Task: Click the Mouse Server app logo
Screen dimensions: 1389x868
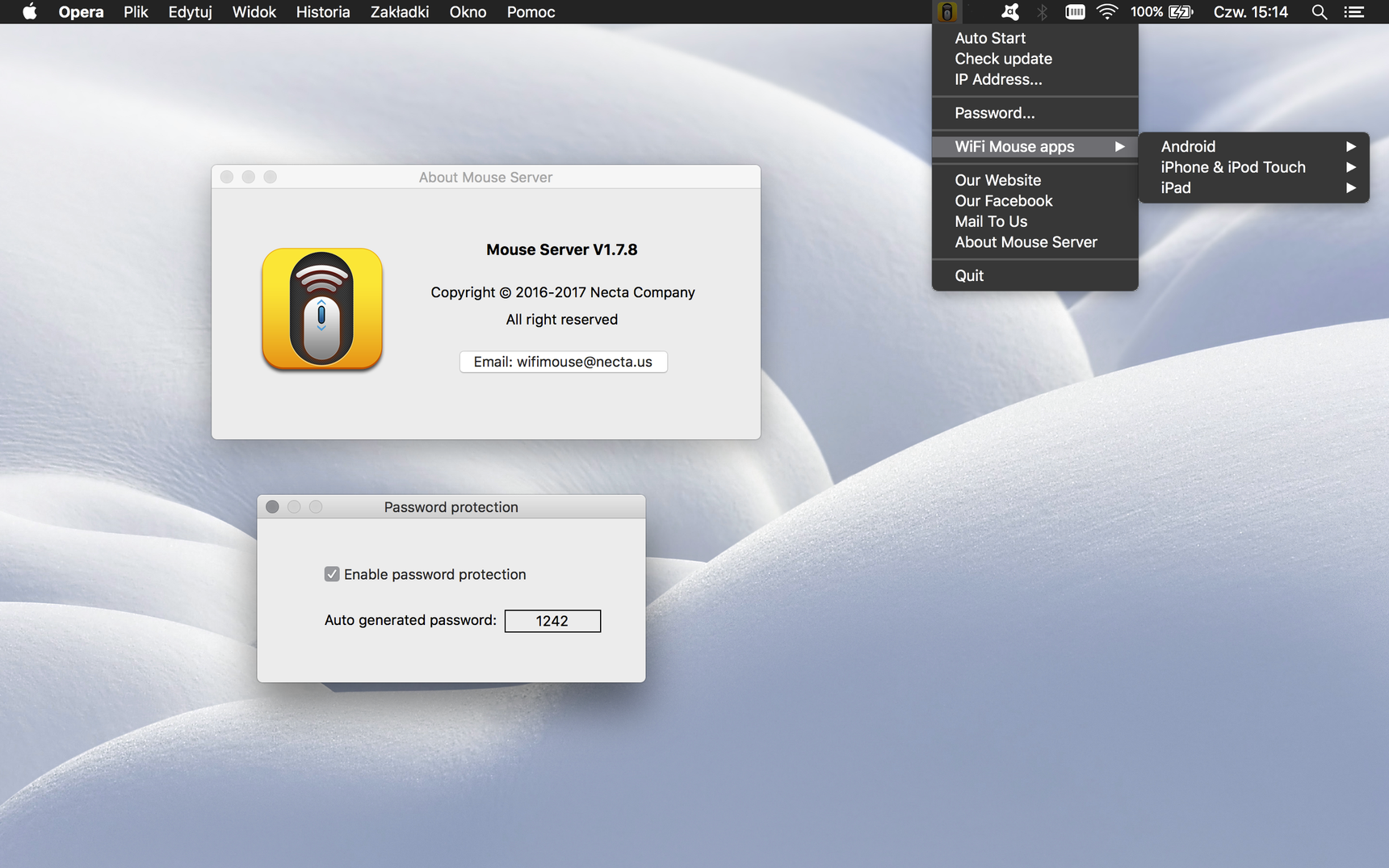Action: click(x=322, y=309)
